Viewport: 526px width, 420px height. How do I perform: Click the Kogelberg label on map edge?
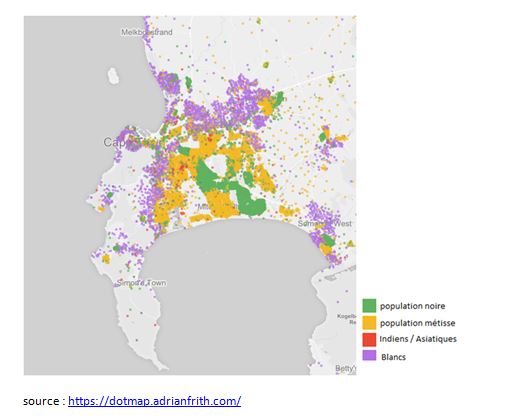(x=347, y=319)
